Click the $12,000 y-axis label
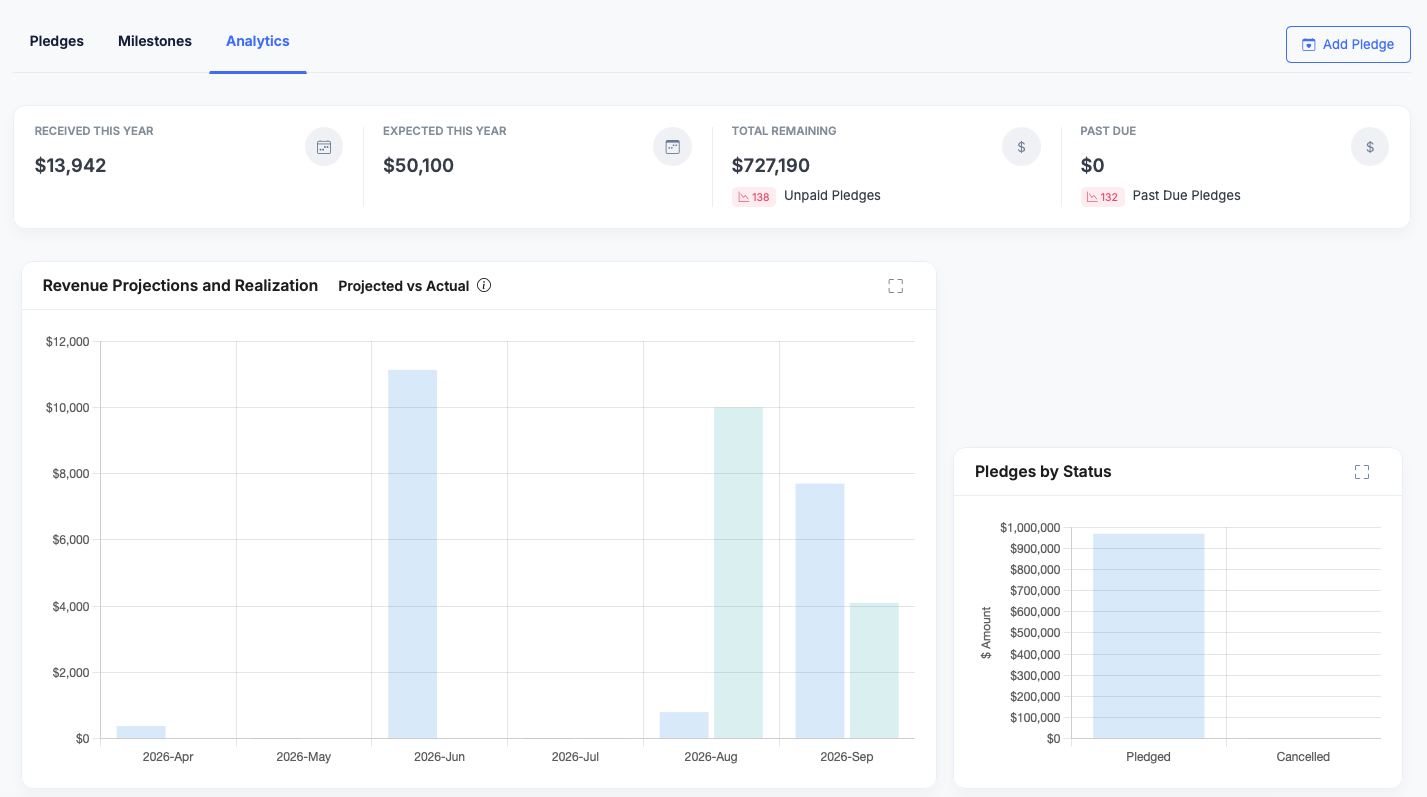The height and width of the screenshot is (797, 1427). tap(68, 342)
